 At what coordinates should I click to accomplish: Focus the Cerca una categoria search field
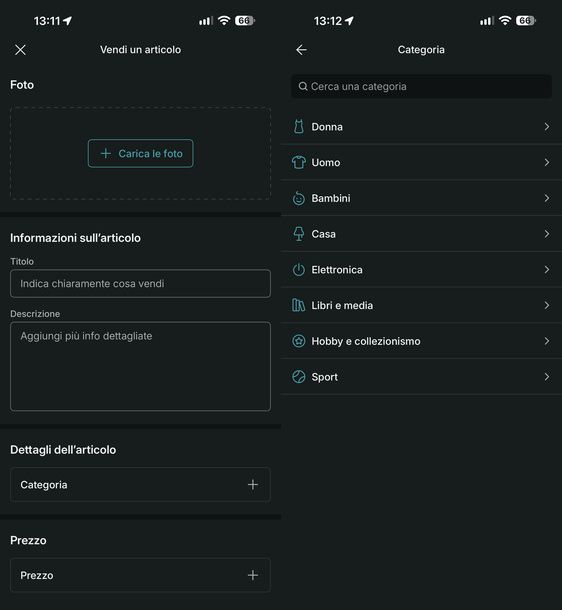(x=422, y=86)
